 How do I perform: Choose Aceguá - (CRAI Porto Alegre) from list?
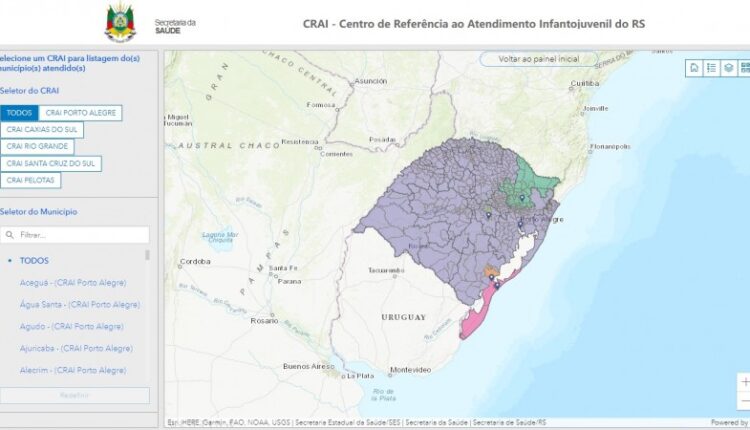[x=80, y=283]
